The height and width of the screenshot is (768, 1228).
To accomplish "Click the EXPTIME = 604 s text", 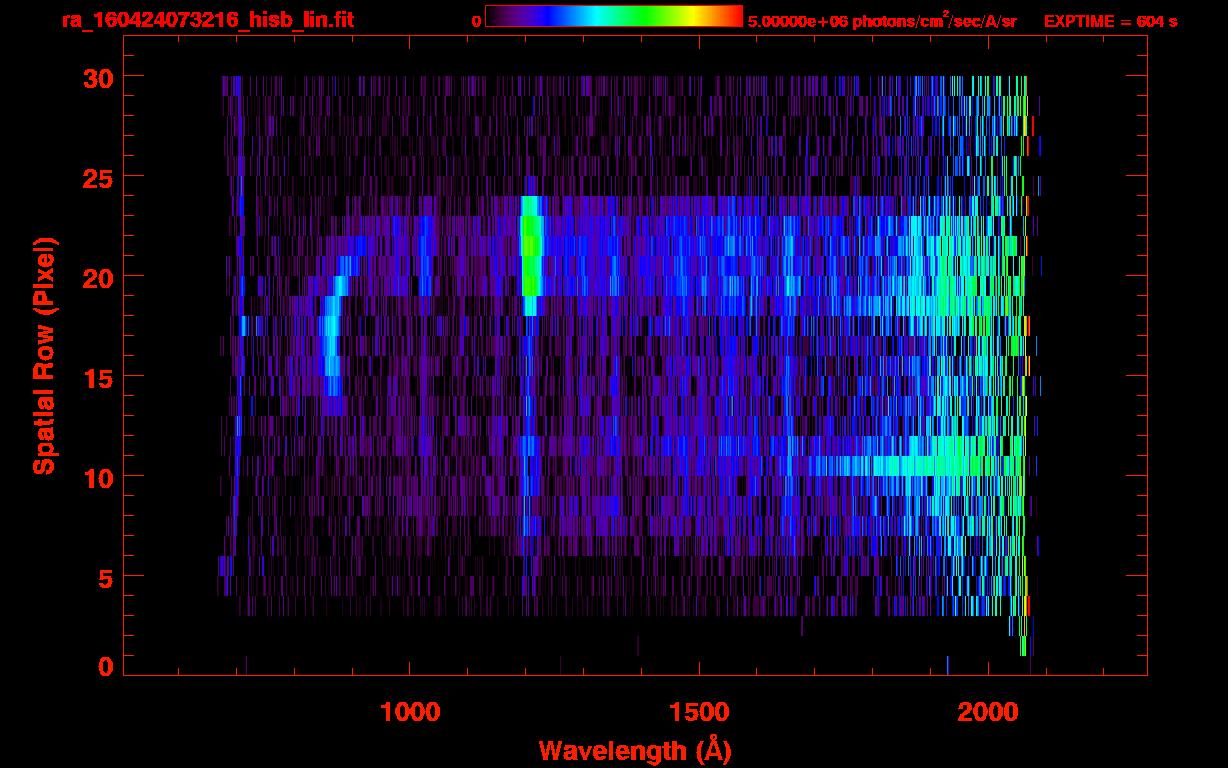I will pos(1110,21).
